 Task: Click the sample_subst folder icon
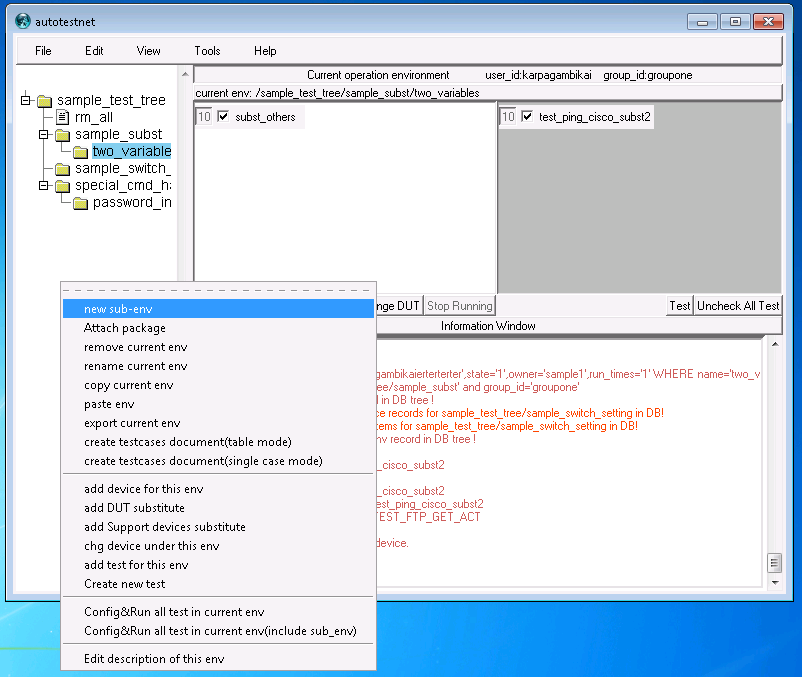click(x=62, y=135)
